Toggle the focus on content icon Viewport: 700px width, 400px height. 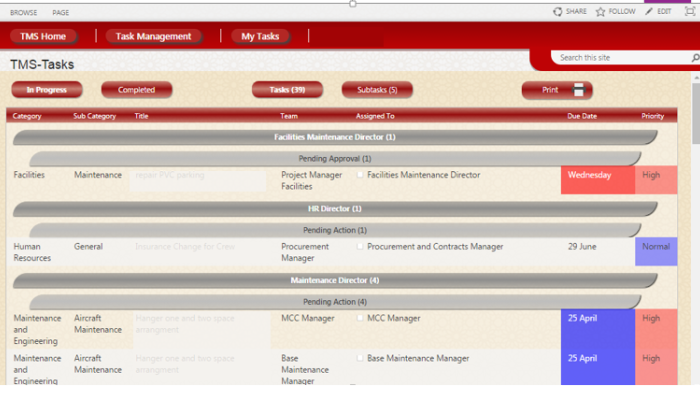click(689, 11)
